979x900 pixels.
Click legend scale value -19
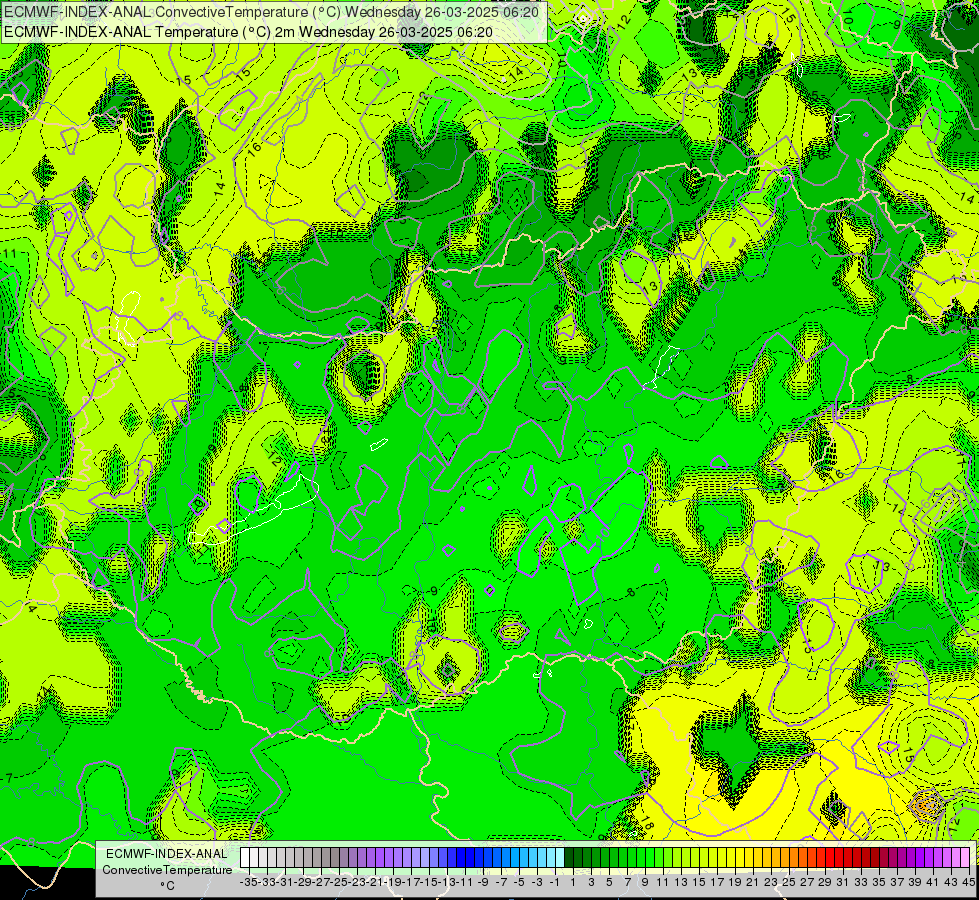point(393,882)
